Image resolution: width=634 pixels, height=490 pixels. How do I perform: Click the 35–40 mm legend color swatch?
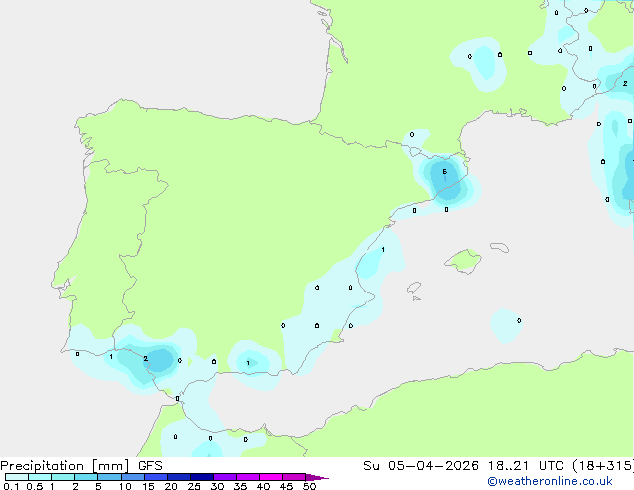248,477
